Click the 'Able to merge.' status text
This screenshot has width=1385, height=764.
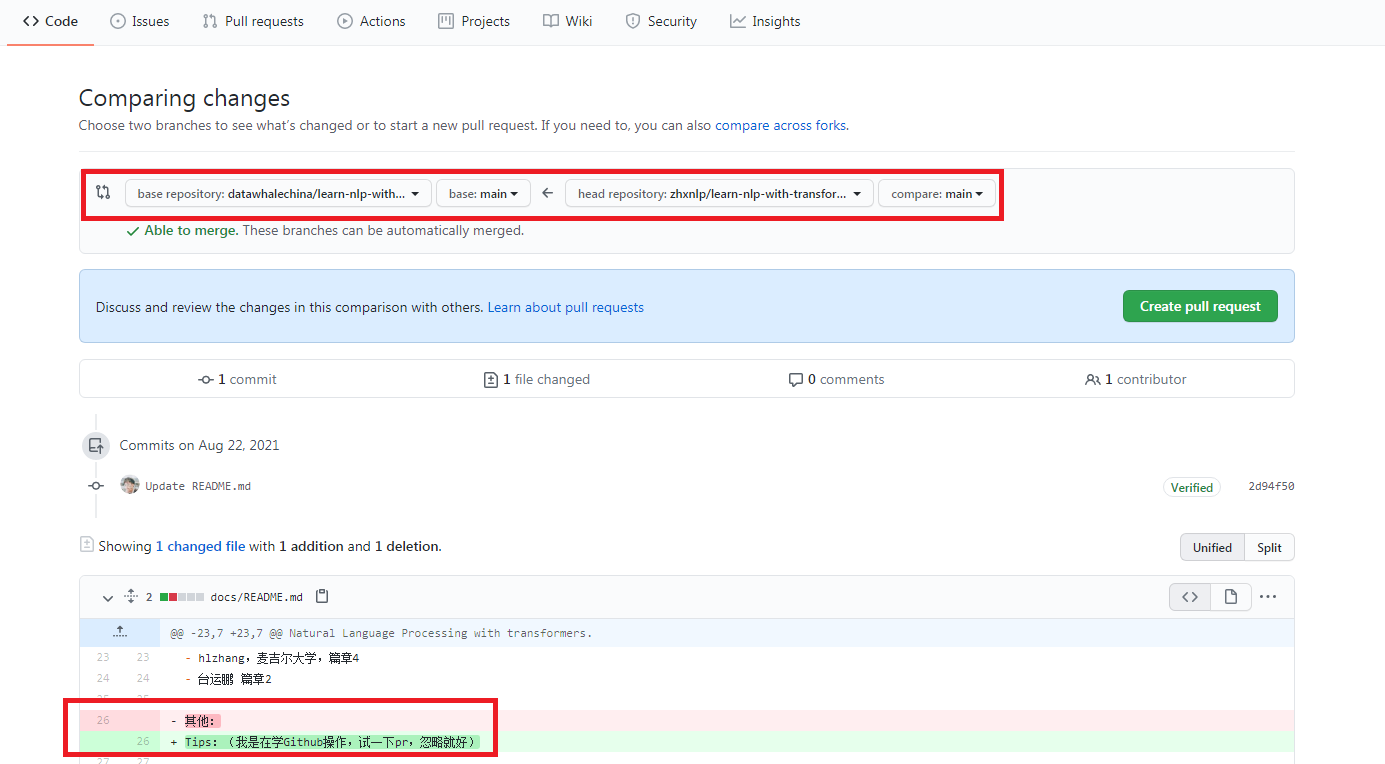tap(191, 230)
